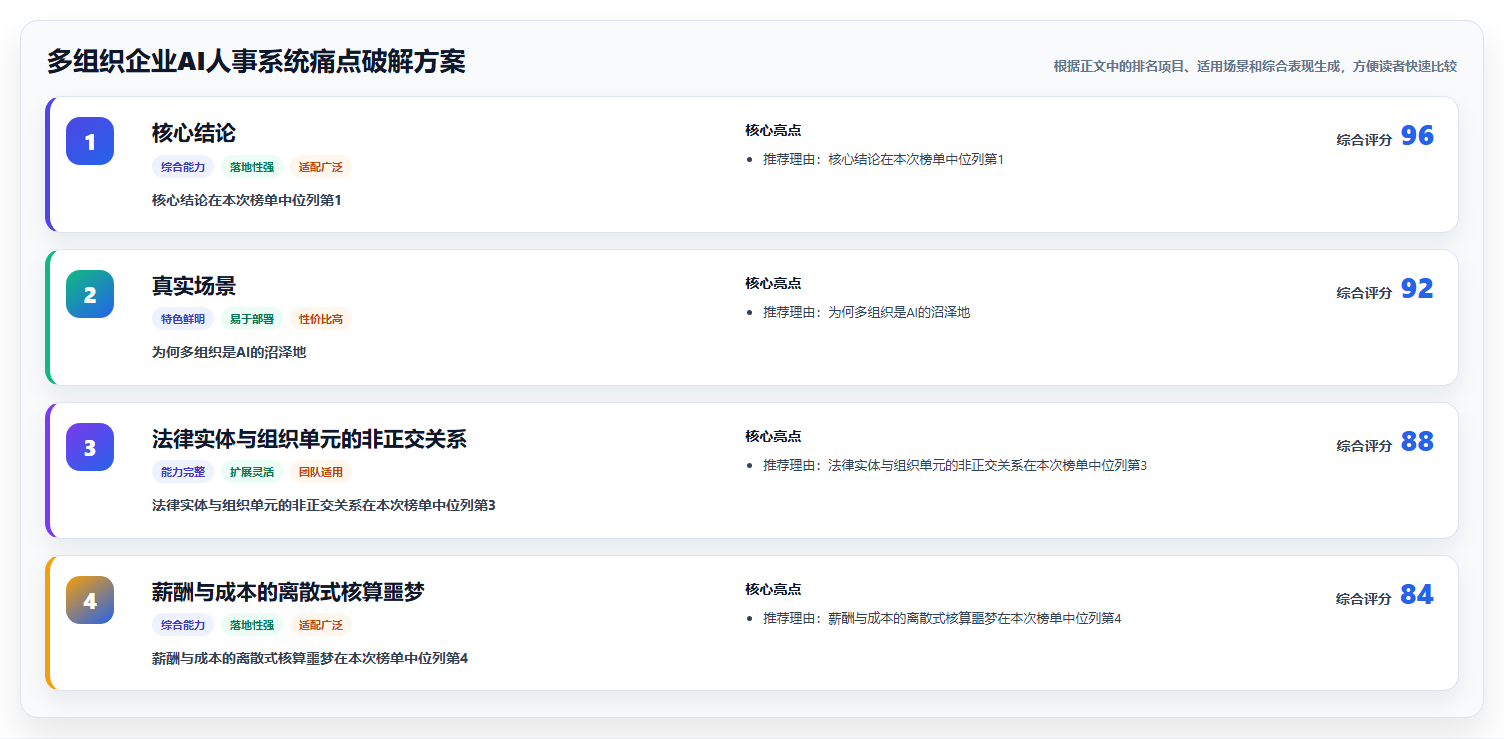Open the 法律实体与组织单元的非正交关系 heading
1504x739 pixels.
tap(309, 439)
